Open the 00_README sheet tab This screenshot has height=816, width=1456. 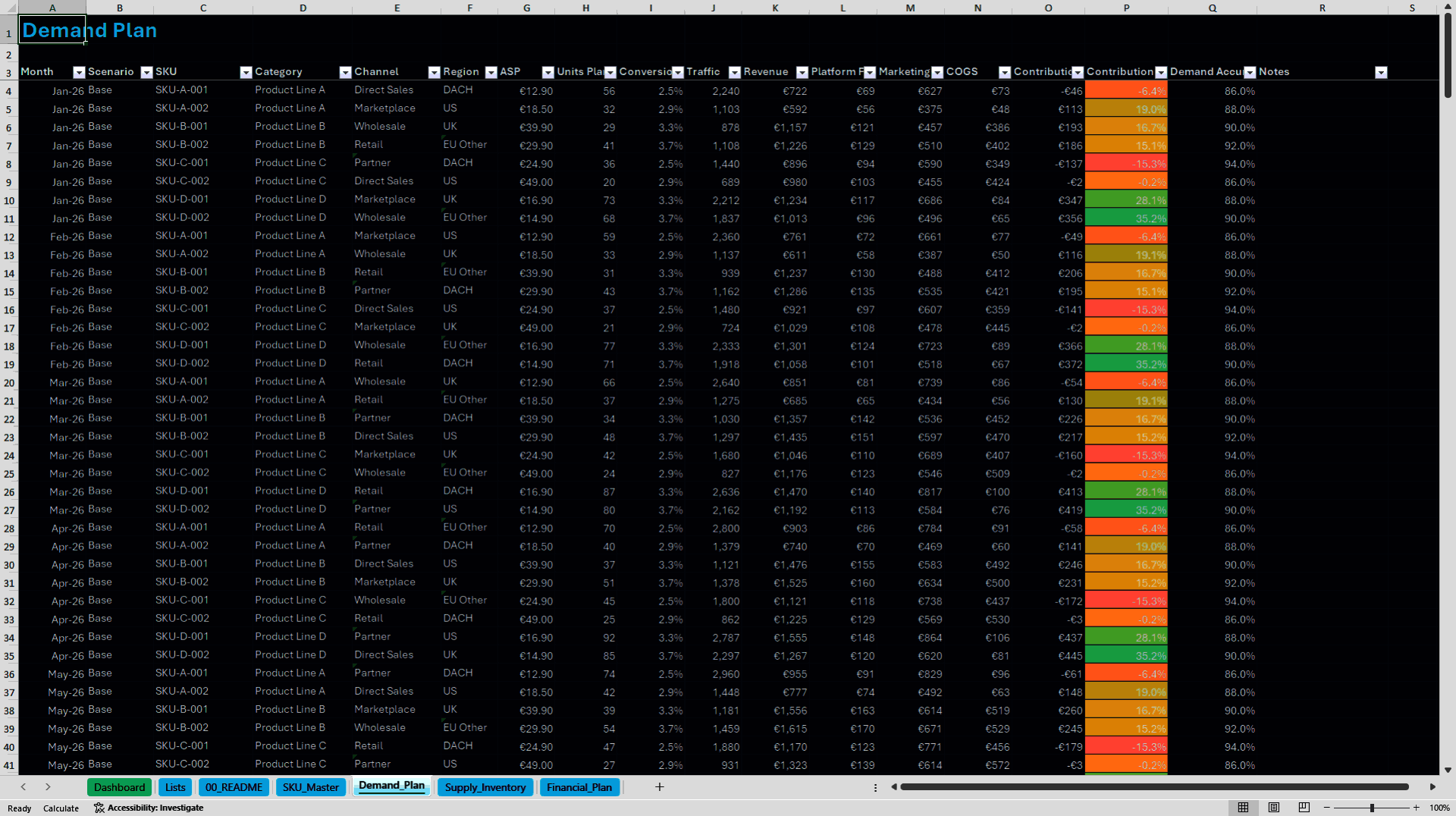click(x=234, y=787)
